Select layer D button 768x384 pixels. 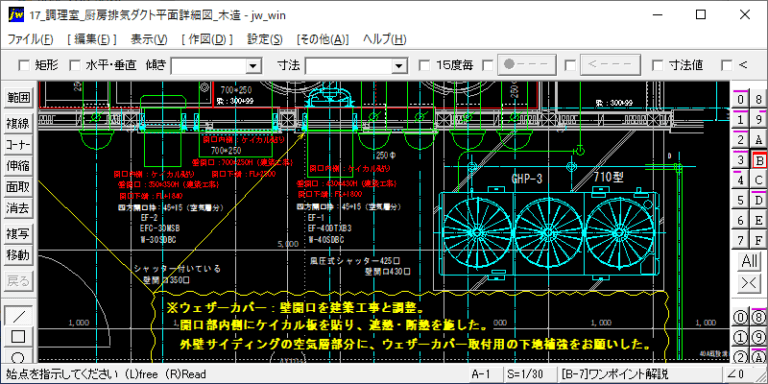(x=758, y=200)
